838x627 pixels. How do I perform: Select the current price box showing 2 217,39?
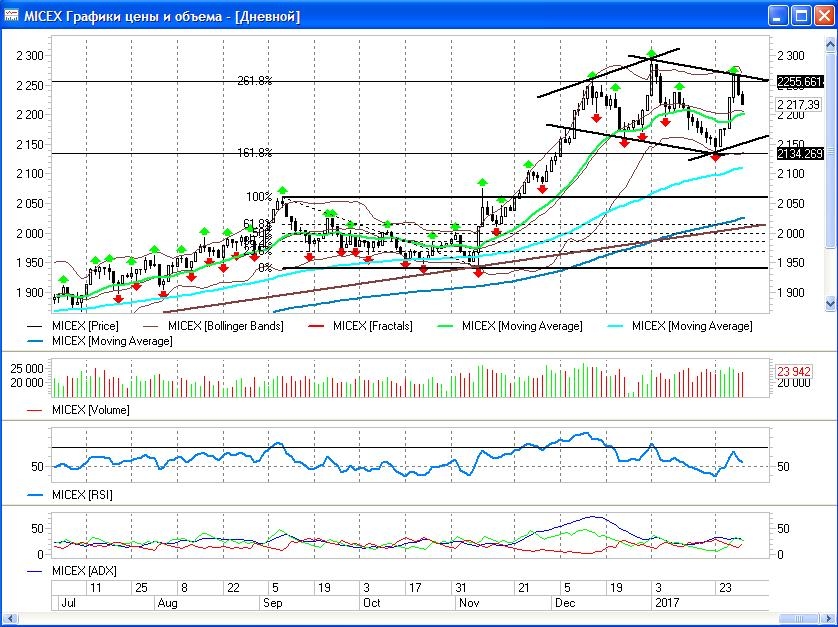click(x=797, y=104)
